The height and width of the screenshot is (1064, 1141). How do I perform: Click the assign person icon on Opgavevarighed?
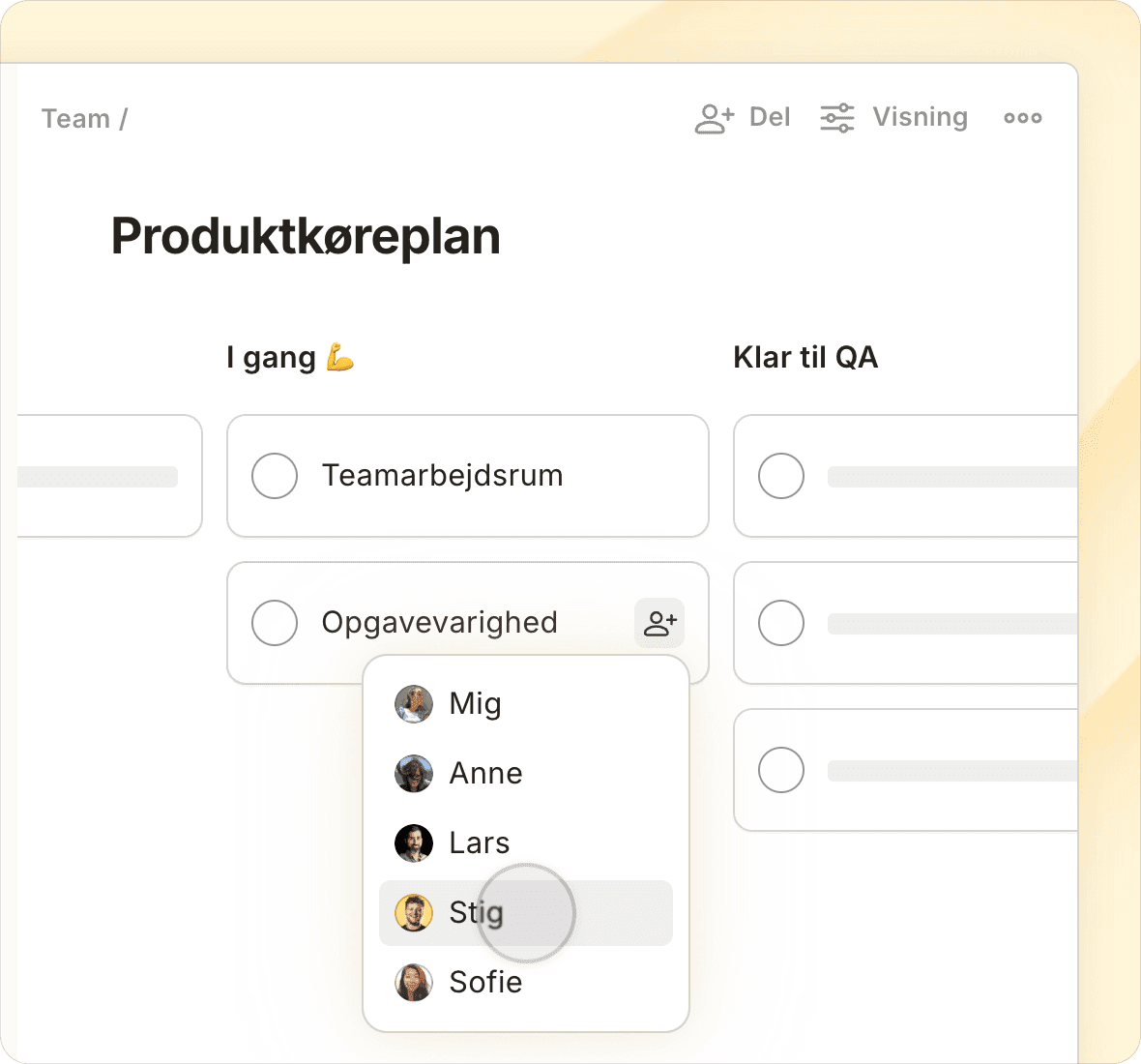tap(659, 623)
